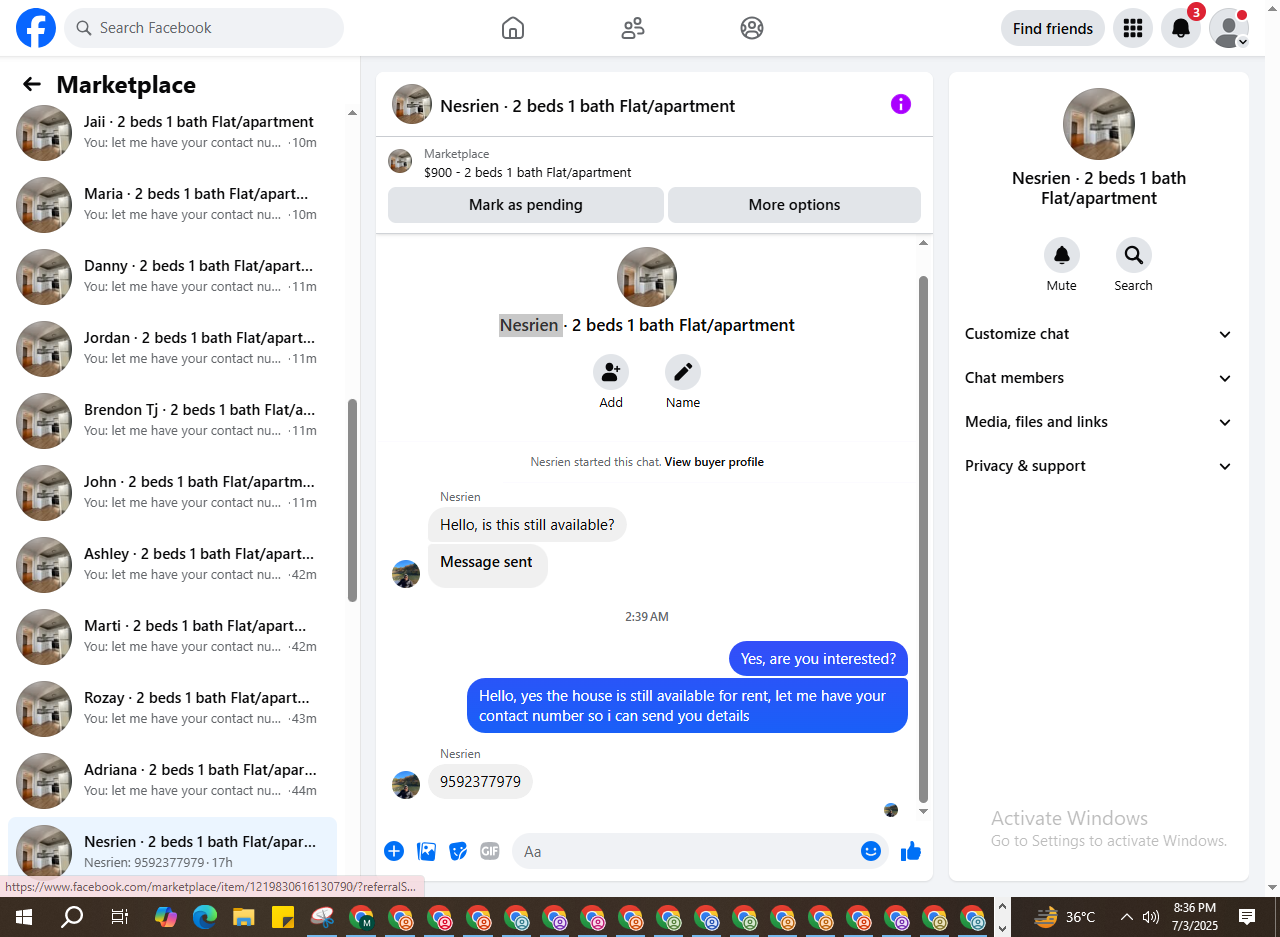
Task: Click the 9592377979 message bubble
Action: pyautogui.click(x=480, y=782)
